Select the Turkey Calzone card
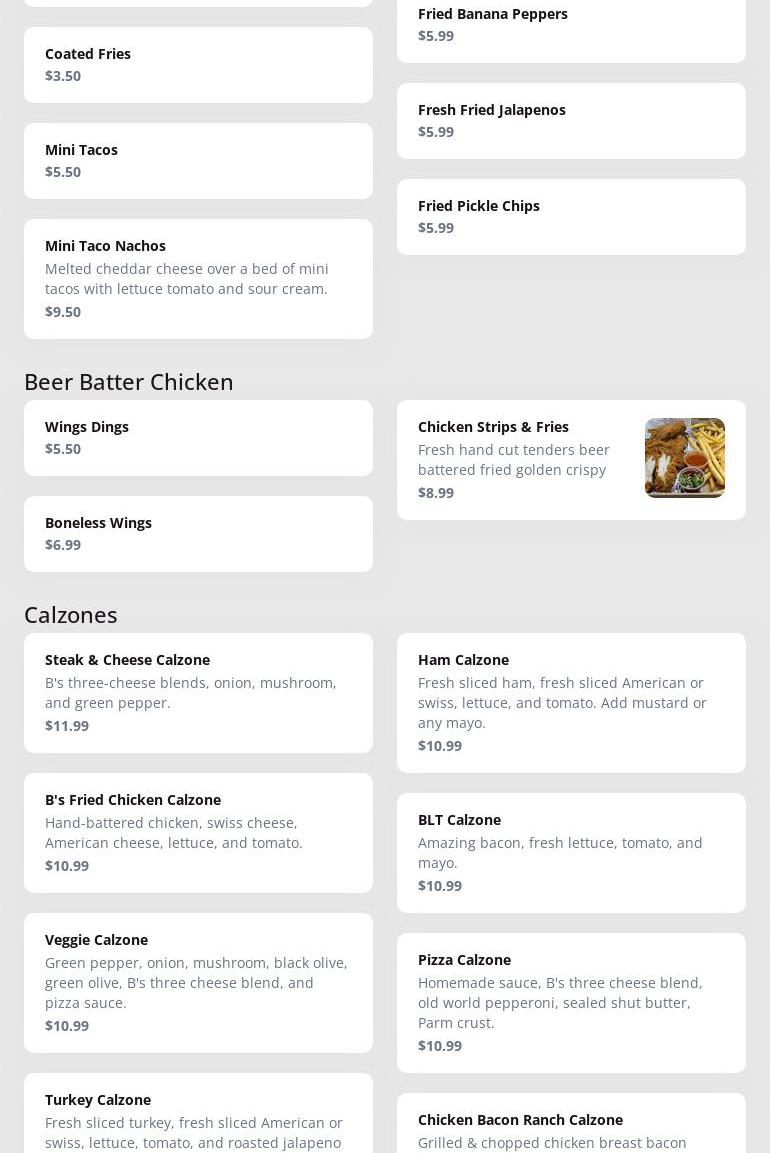 click(x=199, y=1113)
